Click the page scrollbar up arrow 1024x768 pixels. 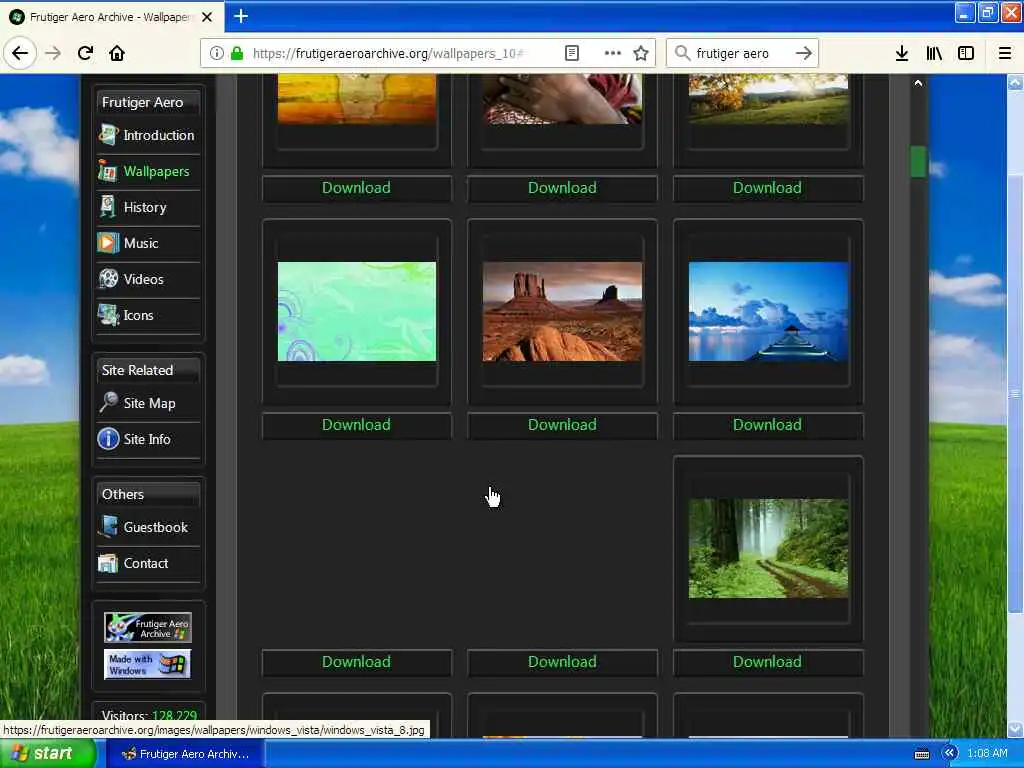pos(918,83)
